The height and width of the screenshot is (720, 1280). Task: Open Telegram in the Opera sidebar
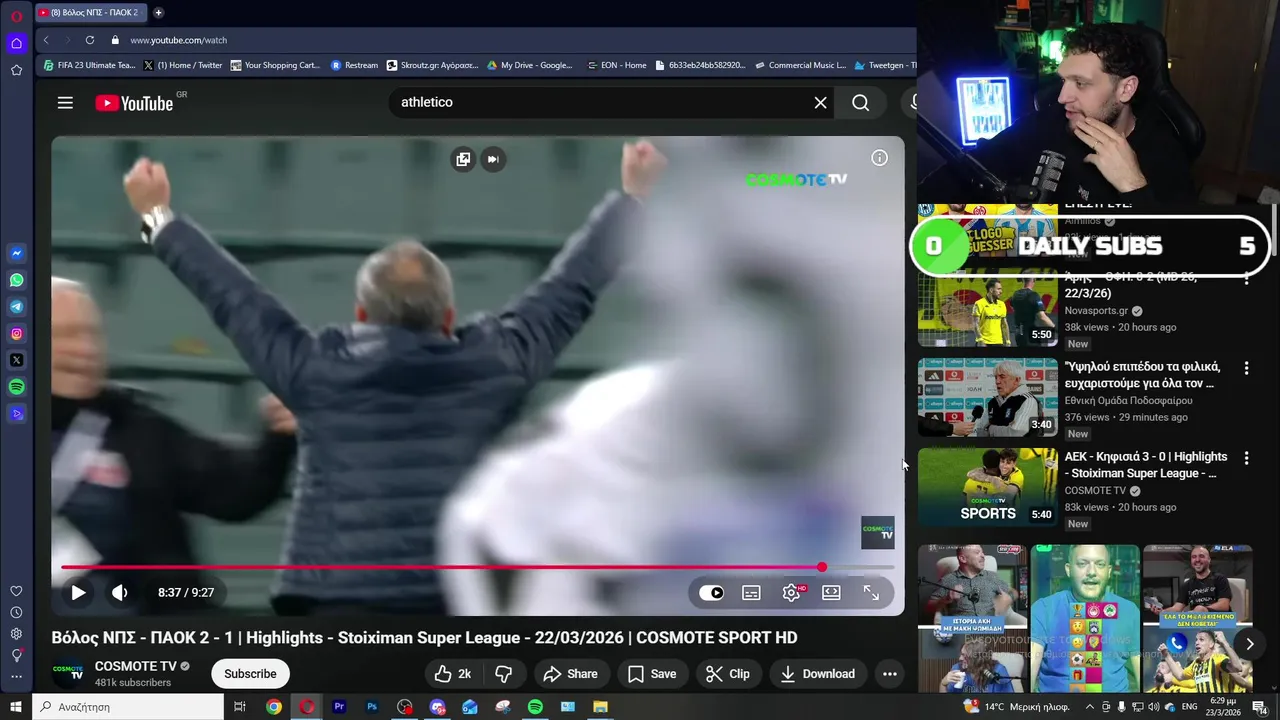coord(17,307)
